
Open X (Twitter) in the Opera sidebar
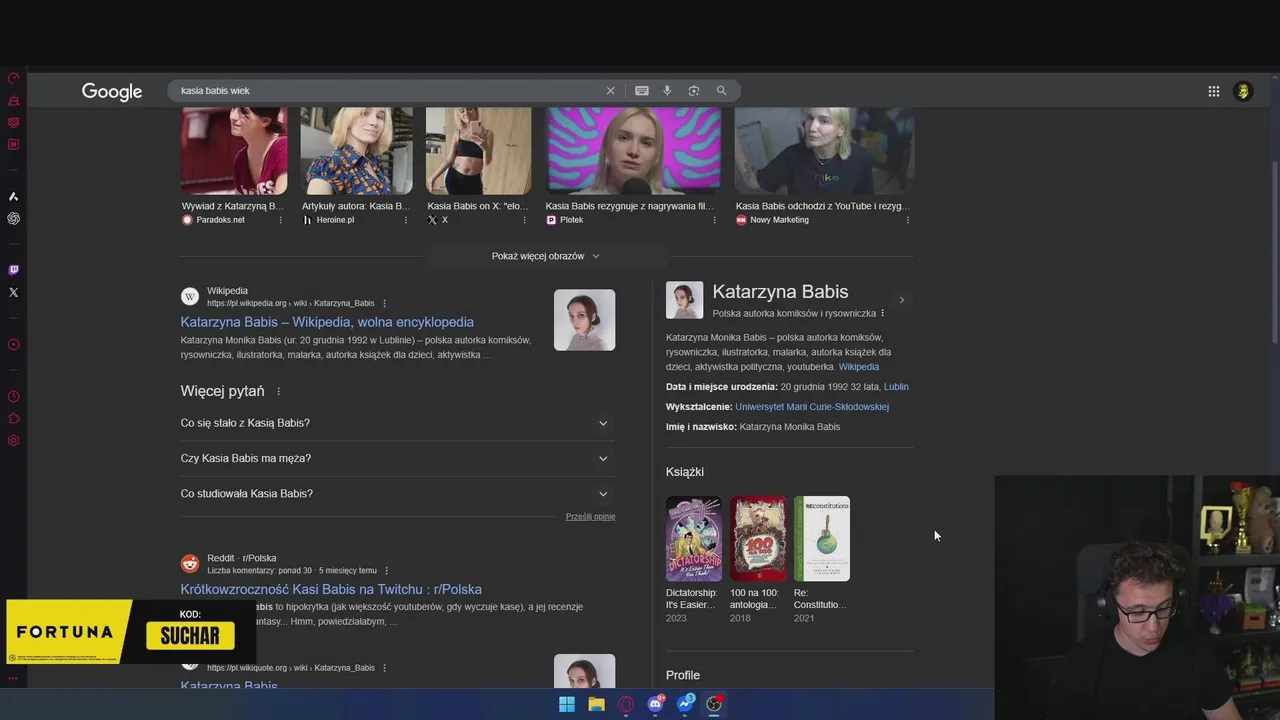(13, 292)
